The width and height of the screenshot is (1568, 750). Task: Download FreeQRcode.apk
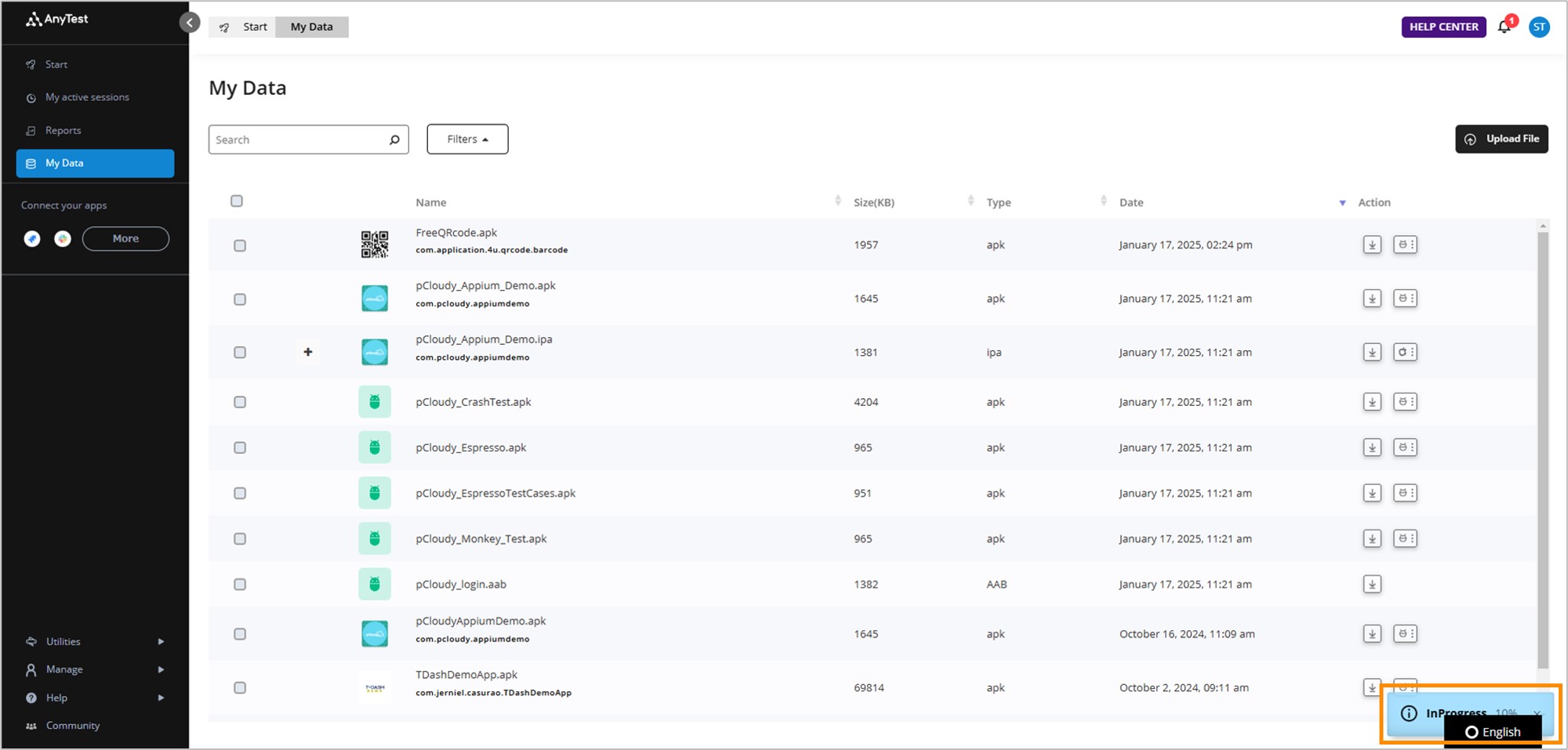(x=1372, y=245)
